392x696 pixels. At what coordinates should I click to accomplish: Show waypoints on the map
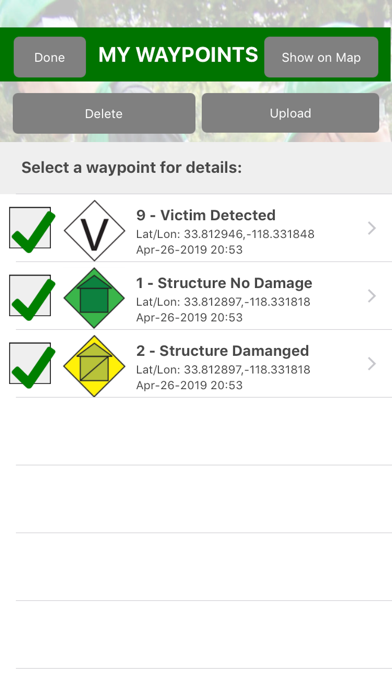(321, 57)
